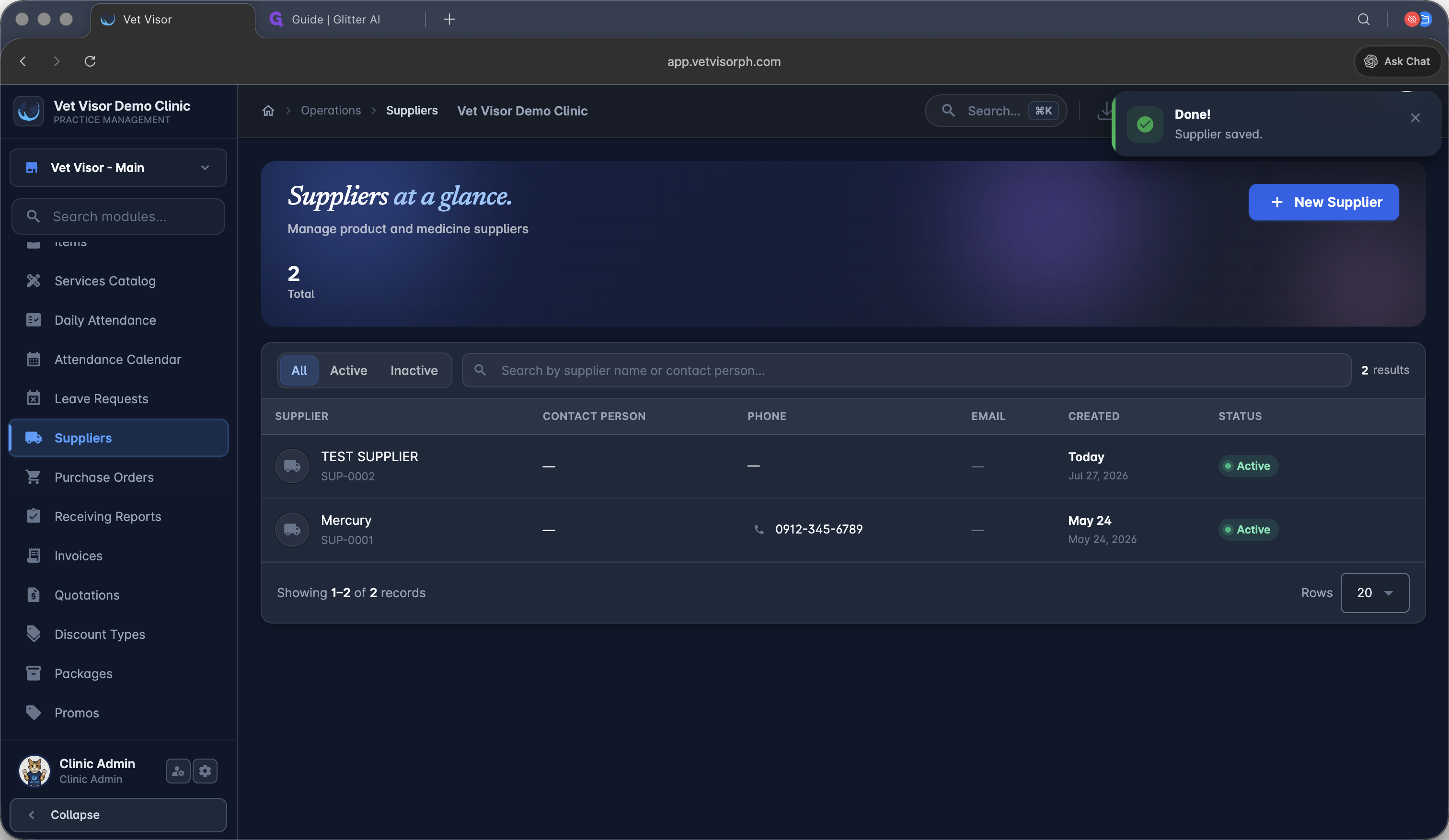The height and width of the screenshot is (840, 1449).
Task: Select the All suppliers filter
Action: click(x=299, y=370)
